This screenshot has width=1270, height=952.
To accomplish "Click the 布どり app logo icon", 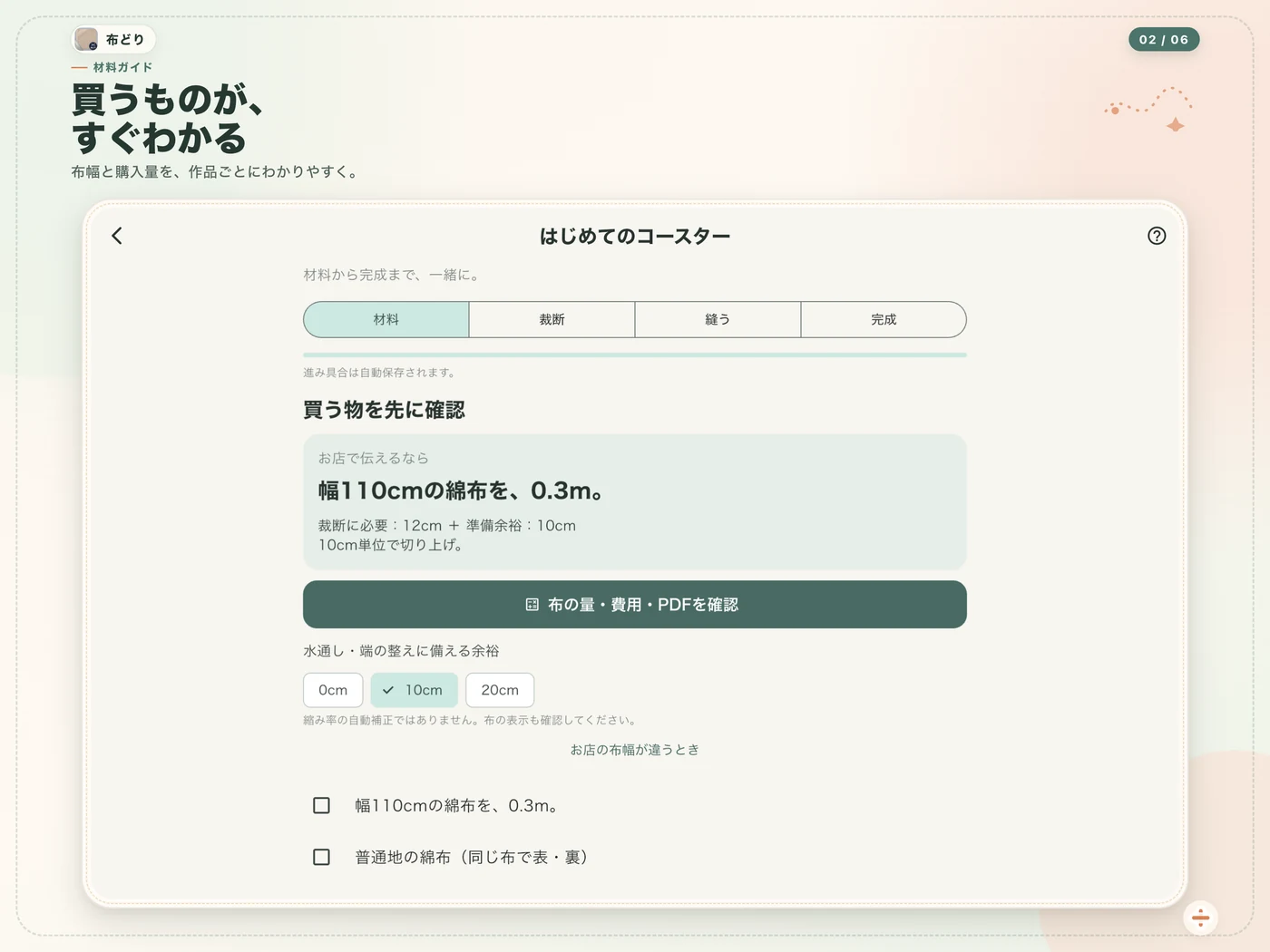I will tap(87, 39).
